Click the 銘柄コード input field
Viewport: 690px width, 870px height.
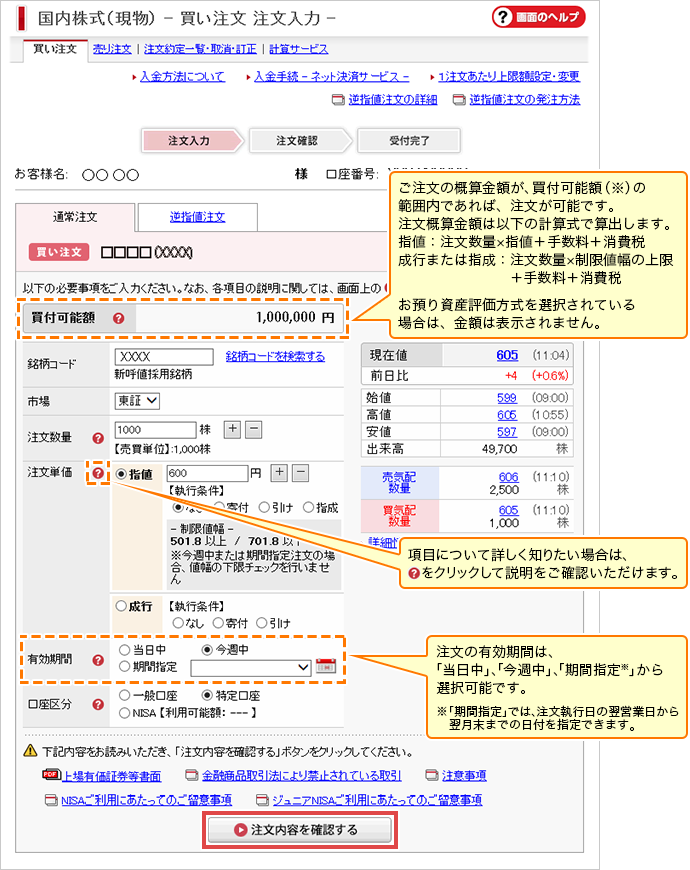[x=164, y=356]
